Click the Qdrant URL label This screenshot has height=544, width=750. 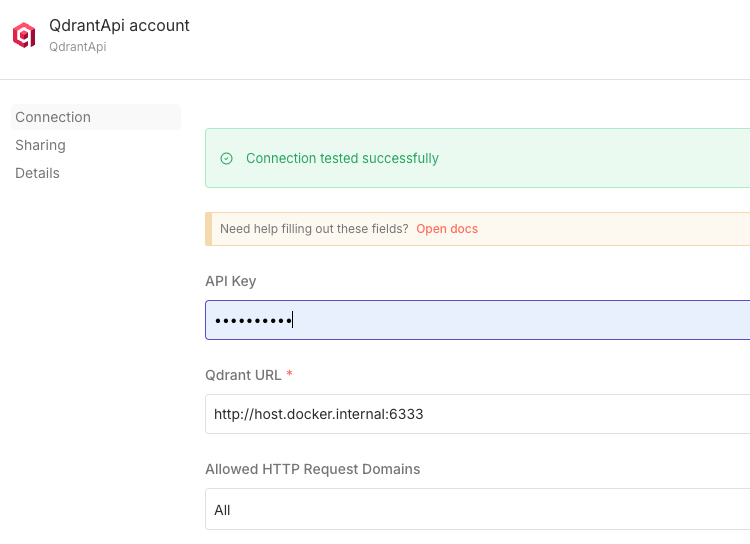(x=243, y=375)
